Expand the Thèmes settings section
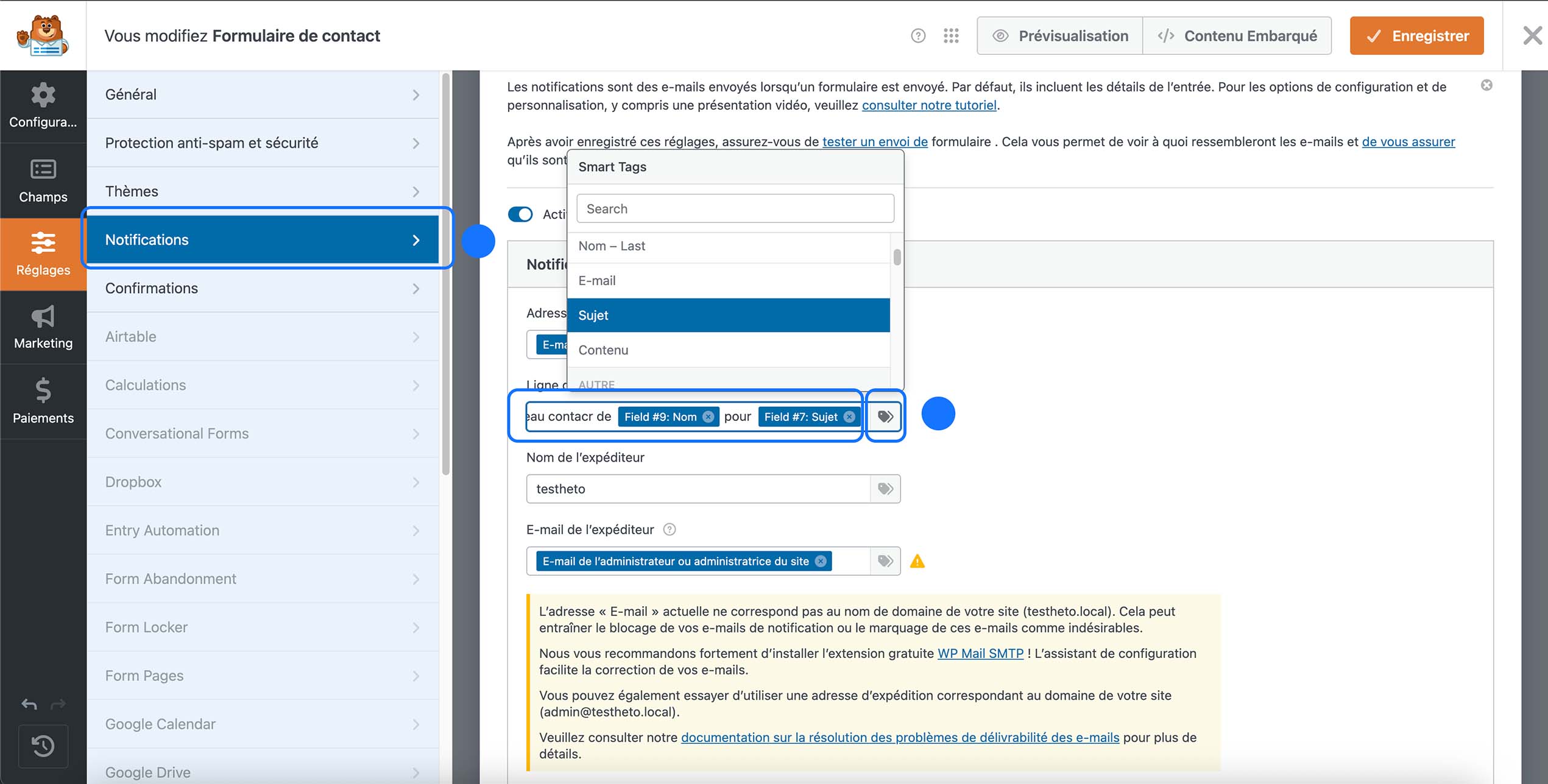1548x784 pixels. point(262,191)
